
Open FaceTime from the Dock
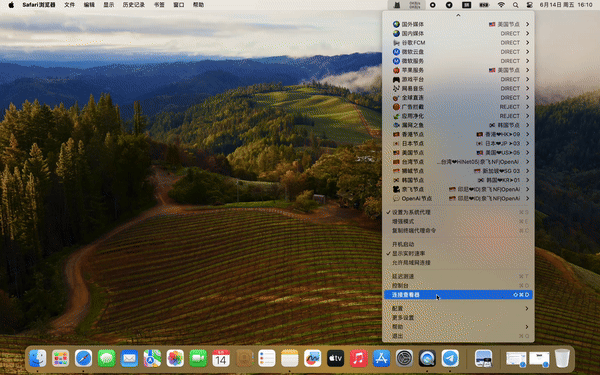tap(198, 359)
